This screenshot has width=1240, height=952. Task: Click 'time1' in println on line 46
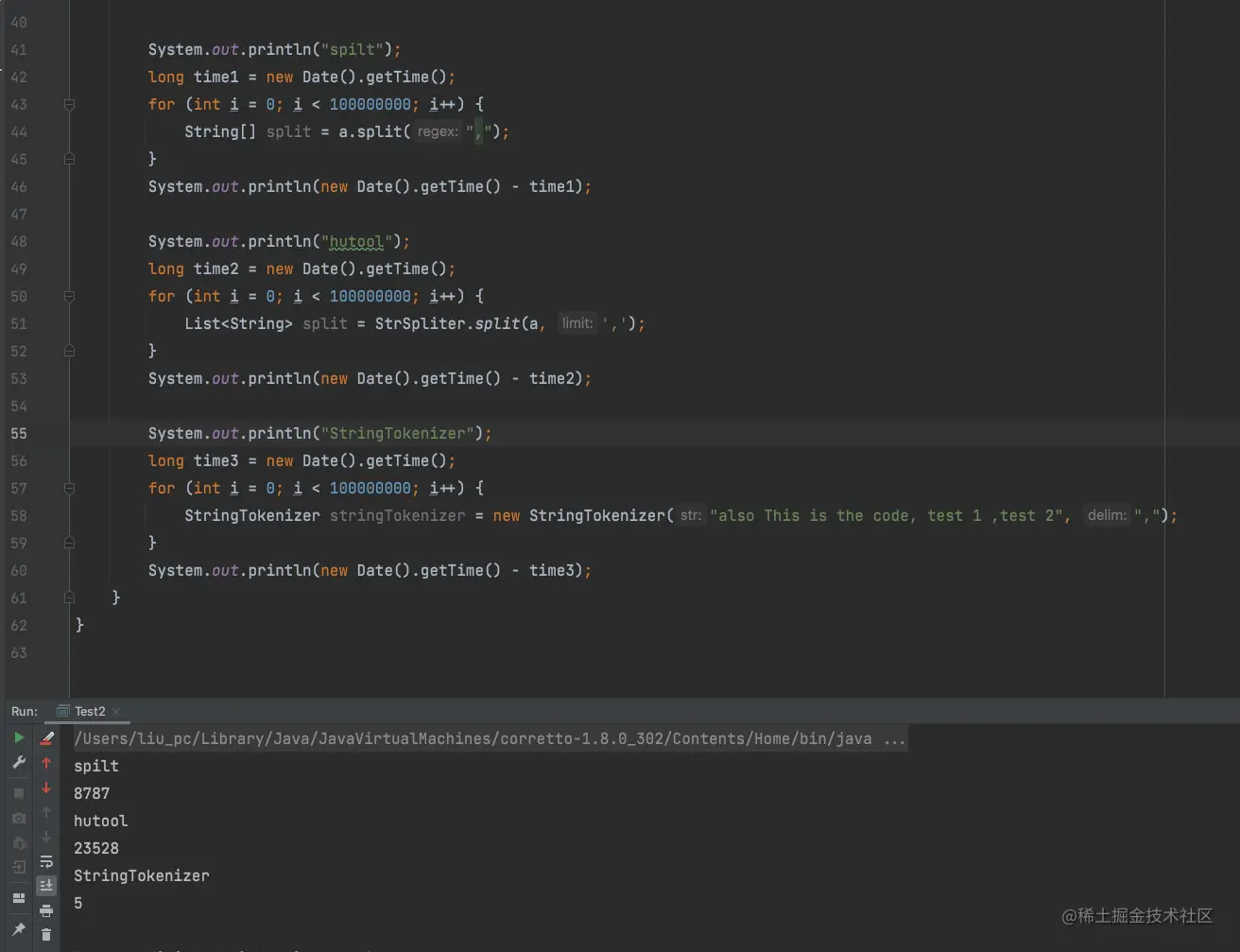(552, 186)
